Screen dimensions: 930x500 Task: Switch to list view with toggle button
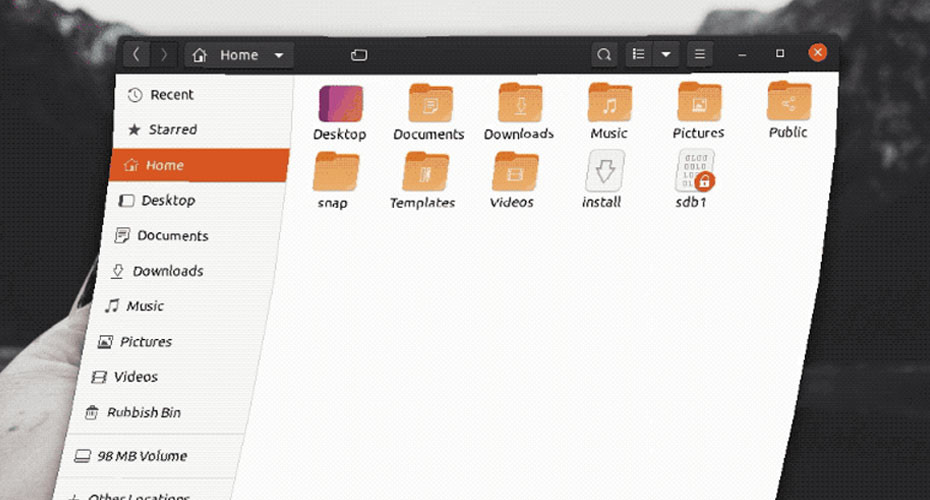[x=639, y=55]
